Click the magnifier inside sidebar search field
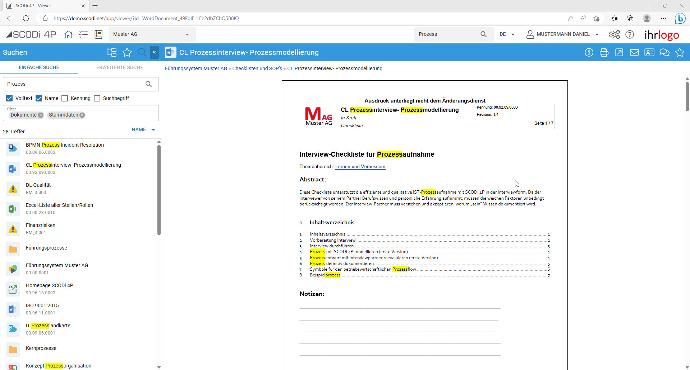 point(149,84)
